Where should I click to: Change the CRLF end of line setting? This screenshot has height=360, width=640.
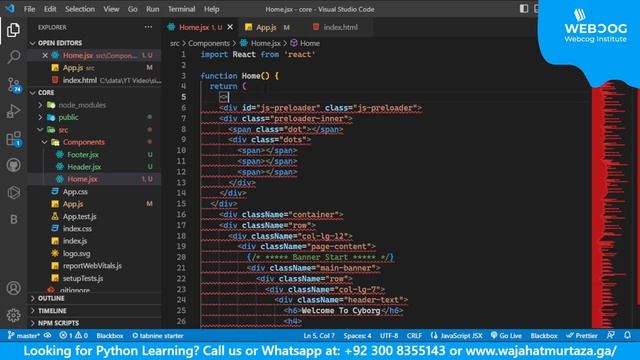[414, 336]
